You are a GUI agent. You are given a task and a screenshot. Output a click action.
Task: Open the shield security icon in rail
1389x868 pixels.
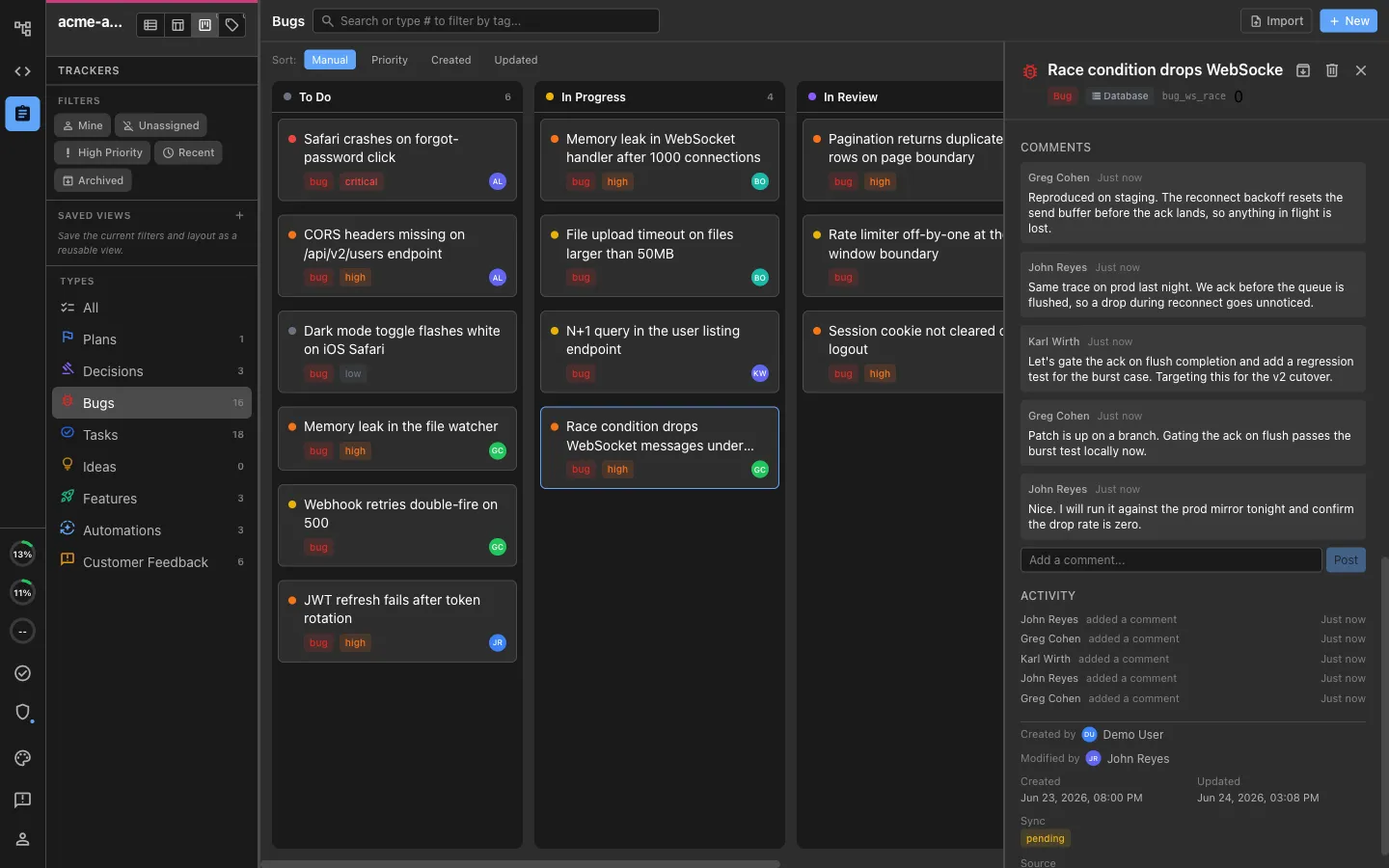22,712
